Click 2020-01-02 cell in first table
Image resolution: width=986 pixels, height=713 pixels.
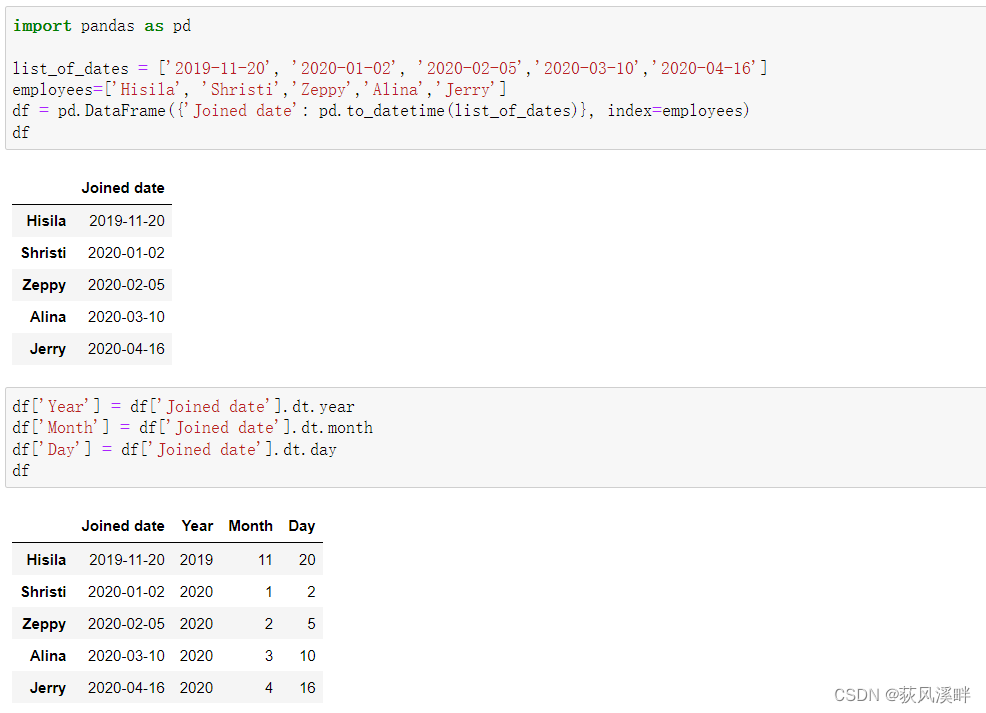[126, 253]
